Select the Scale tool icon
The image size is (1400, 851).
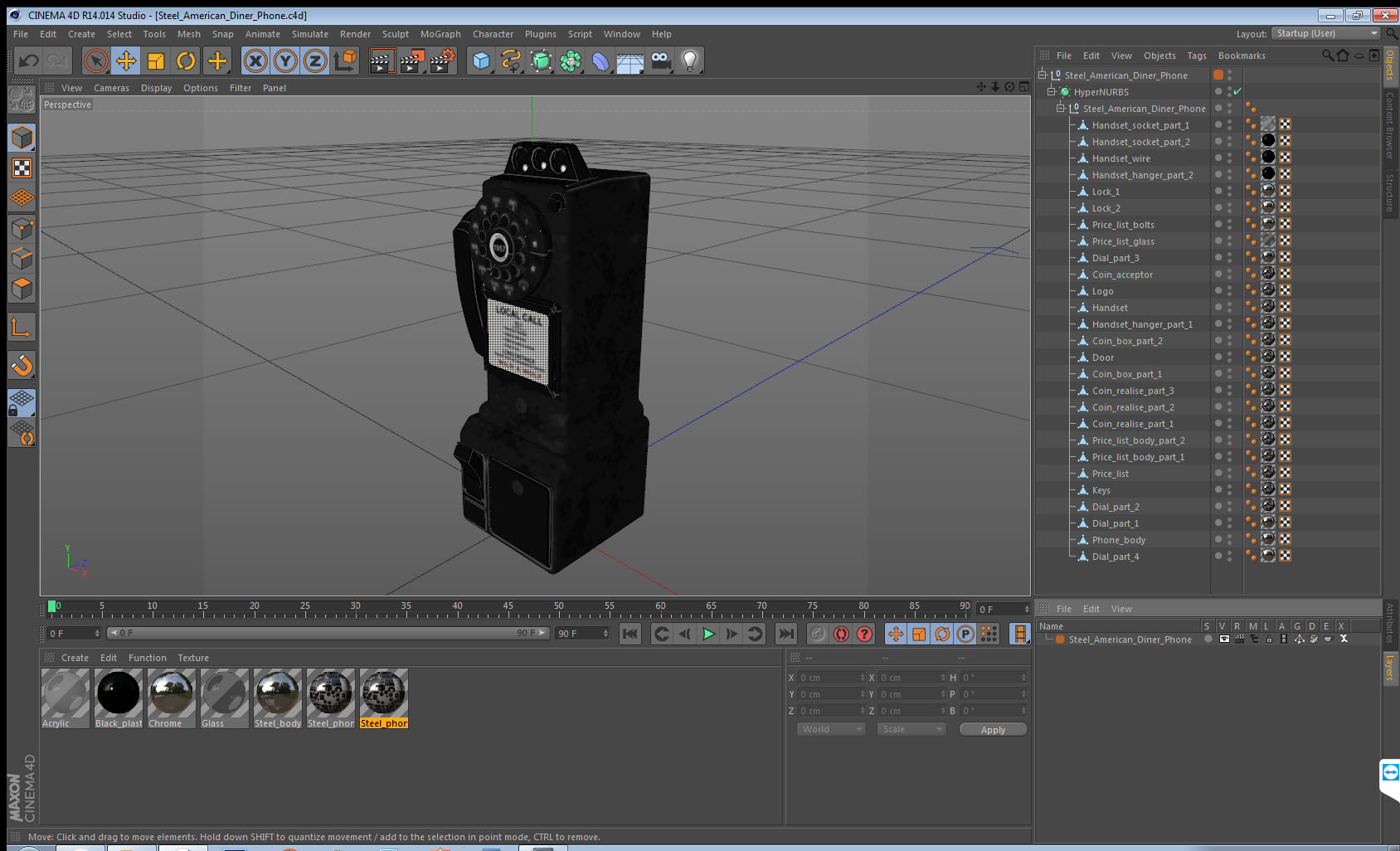tap(156, 61)
